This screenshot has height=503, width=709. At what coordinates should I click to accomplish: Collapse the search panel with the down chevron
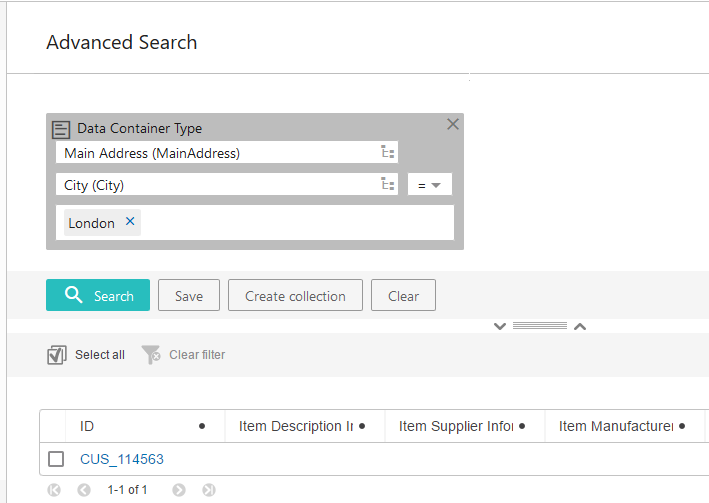[500, 326]
